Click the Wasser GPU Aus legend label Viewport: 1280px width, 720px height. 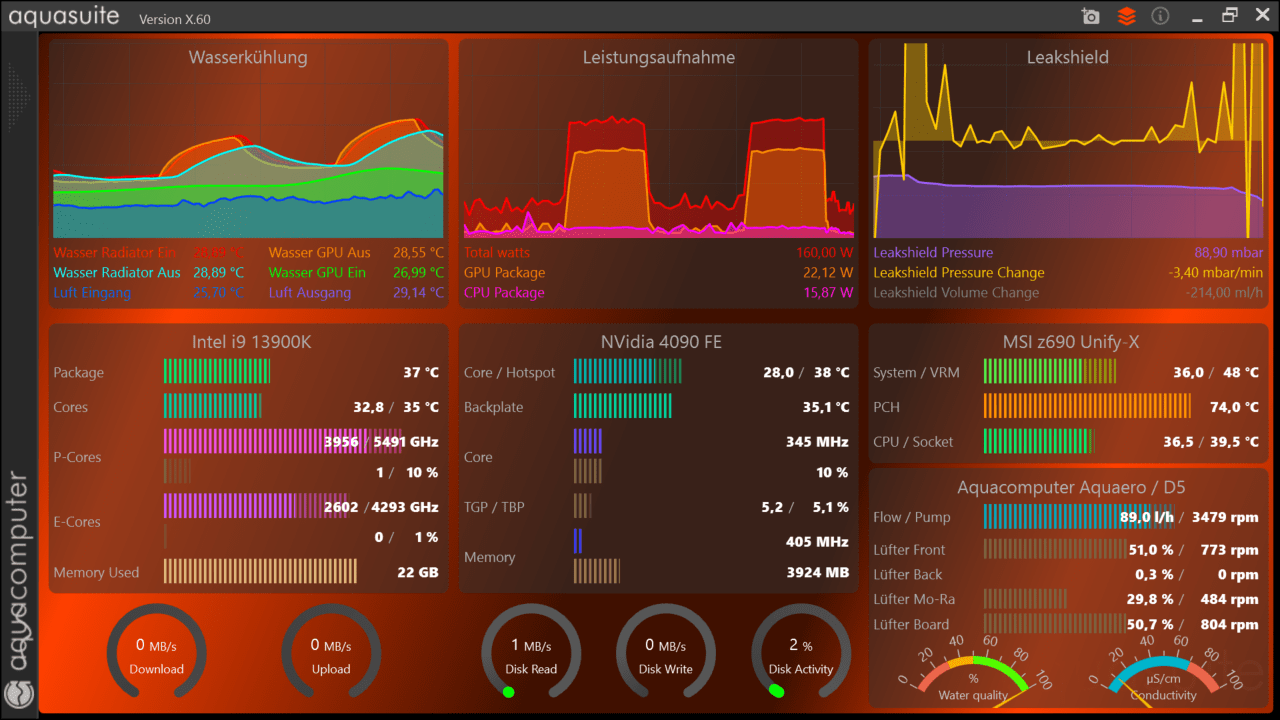[319, 253]
